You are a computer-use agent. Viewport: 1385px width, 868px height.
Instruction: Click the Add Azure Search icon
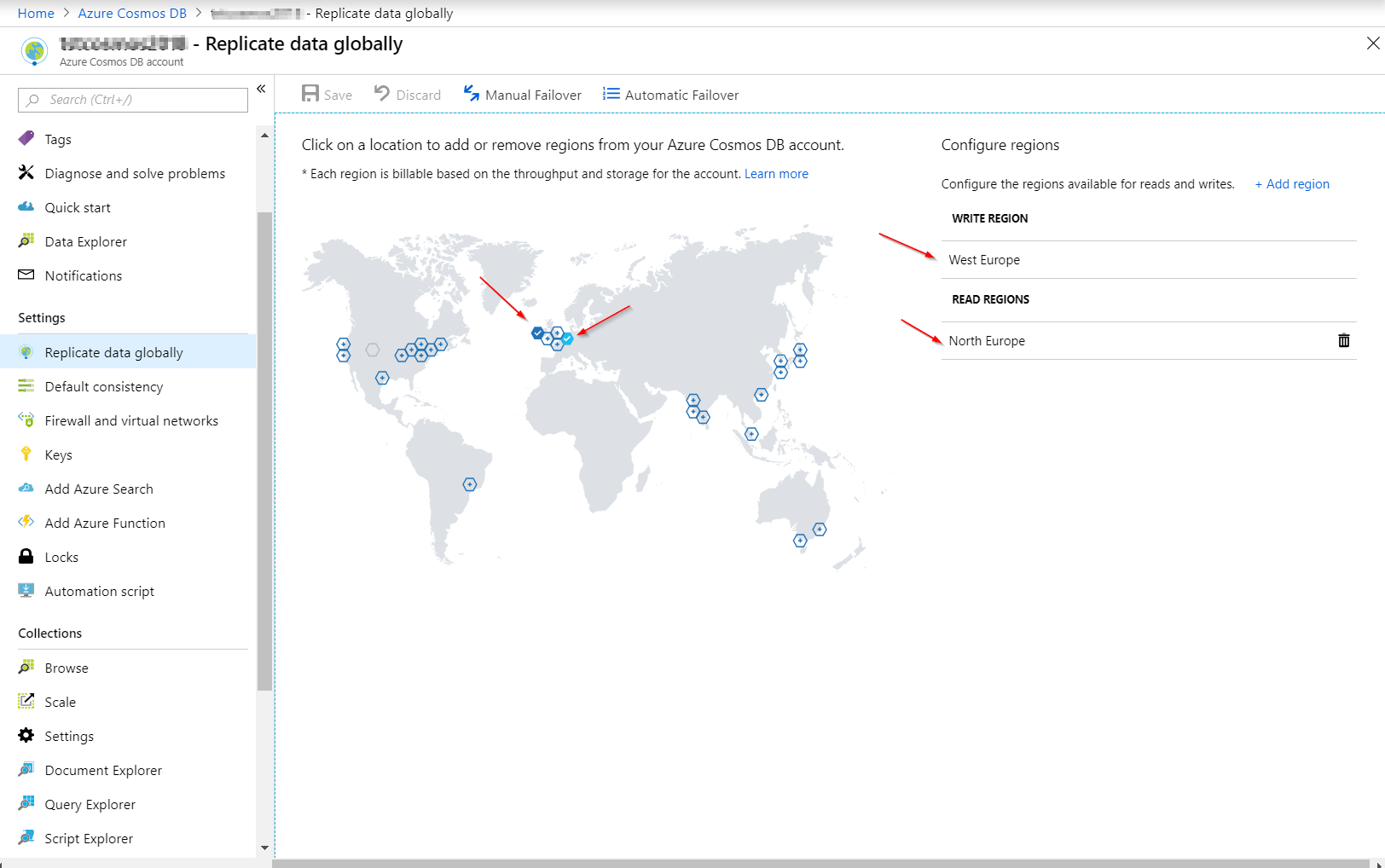point(26,488)
